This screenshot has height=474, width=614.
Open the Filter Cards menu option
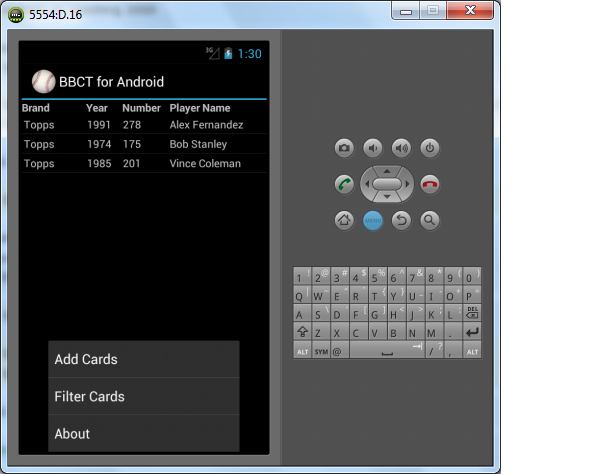click(144, 396)
